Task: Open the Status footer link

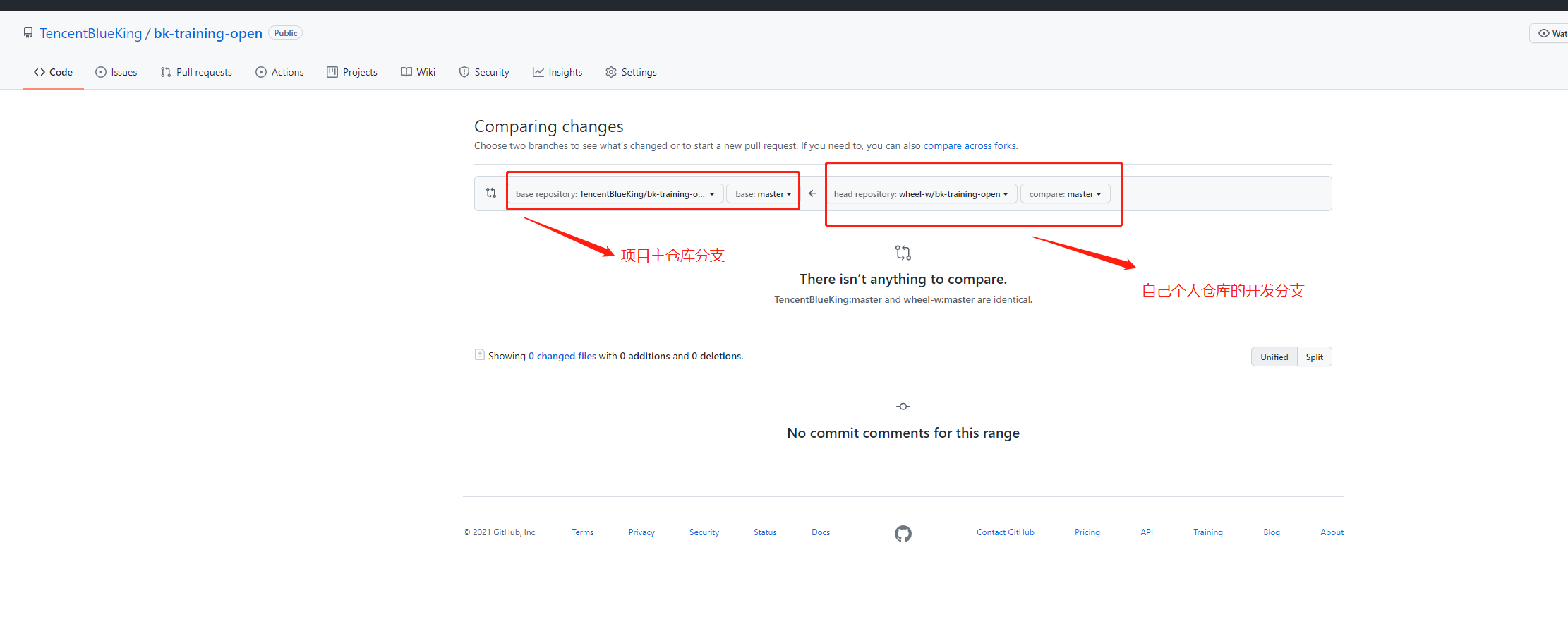Action: pos(765,532)
